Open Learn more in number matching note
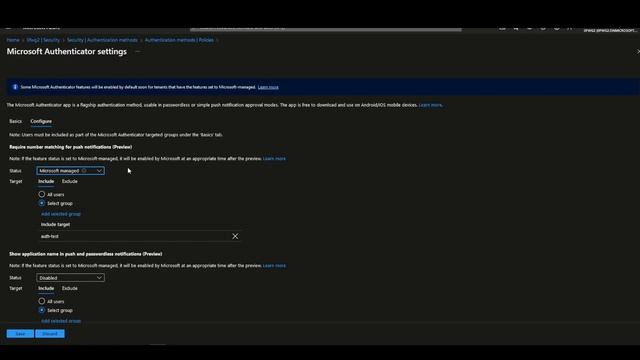This screenshot has width=640, height=360. [x=274, y=158]
